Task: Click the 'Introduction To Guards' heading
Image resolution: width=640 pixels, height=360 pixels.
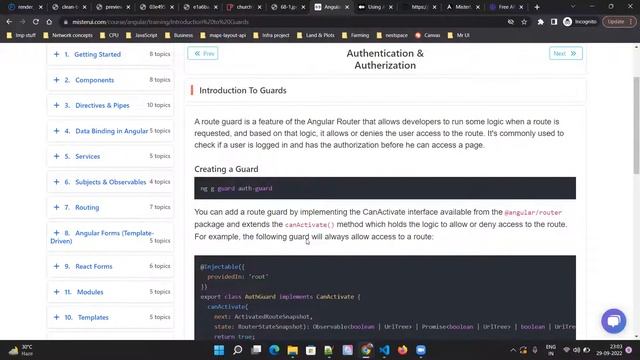Action: [243, 90]
